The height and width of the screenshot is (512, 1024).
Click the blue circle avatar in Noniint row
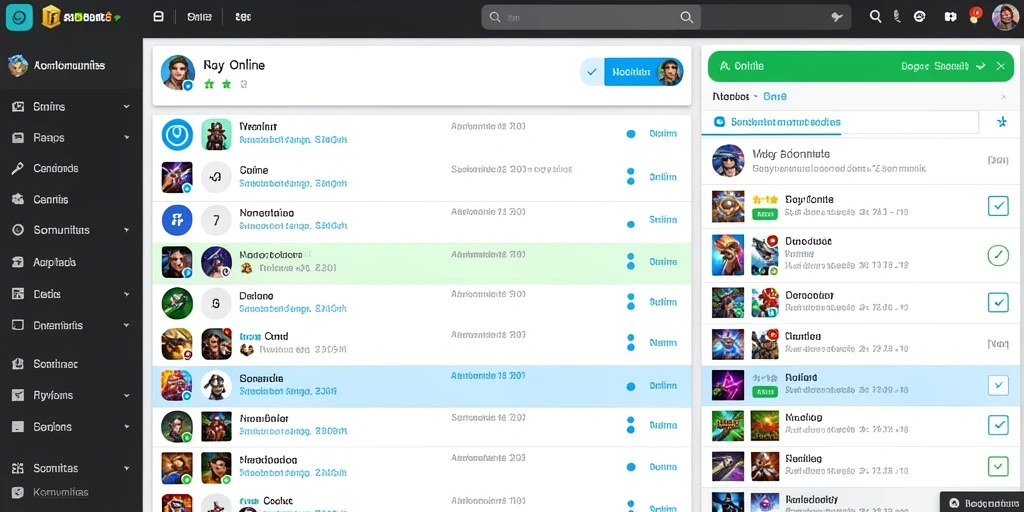coord(177,134)
